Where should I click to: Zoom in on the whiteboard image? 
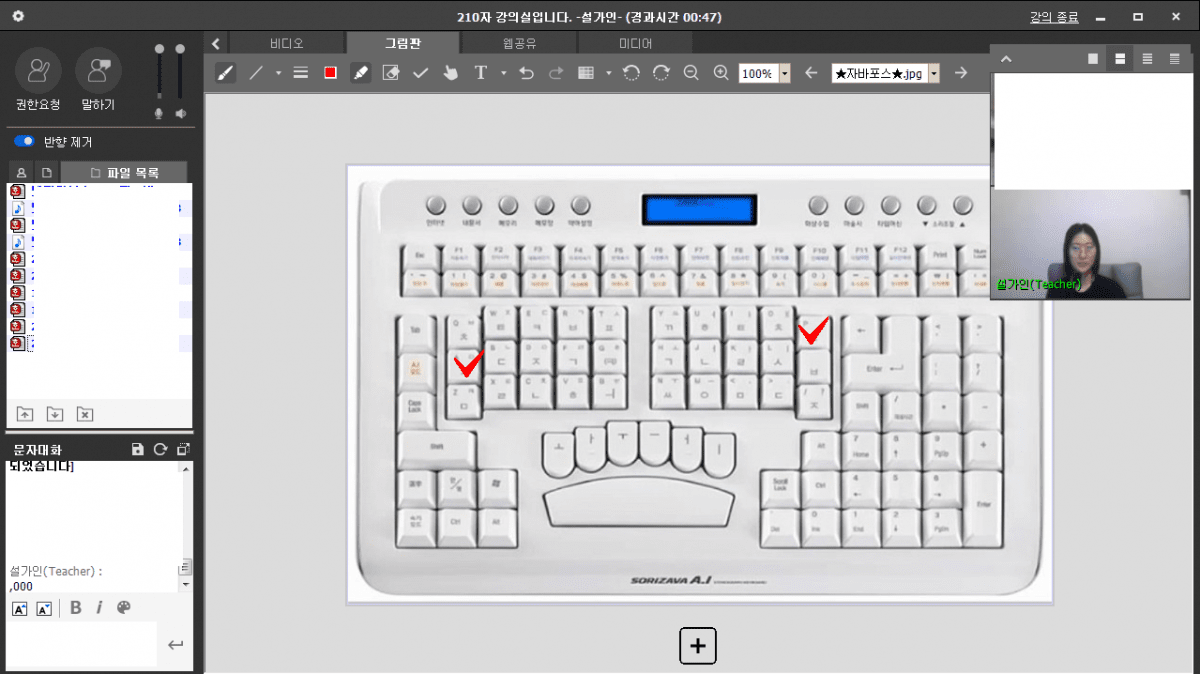[721, 73]
